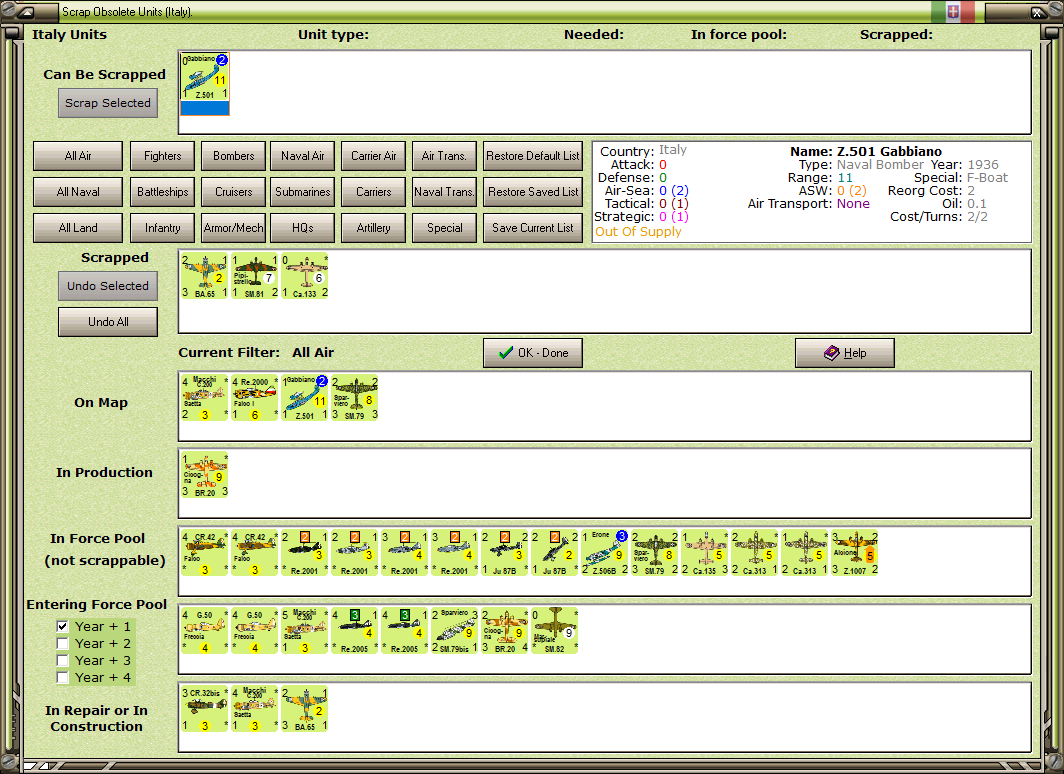Screen dimensions: 1064x774
Task: Filter by All Land units
Action: click(x=78, y=228)
